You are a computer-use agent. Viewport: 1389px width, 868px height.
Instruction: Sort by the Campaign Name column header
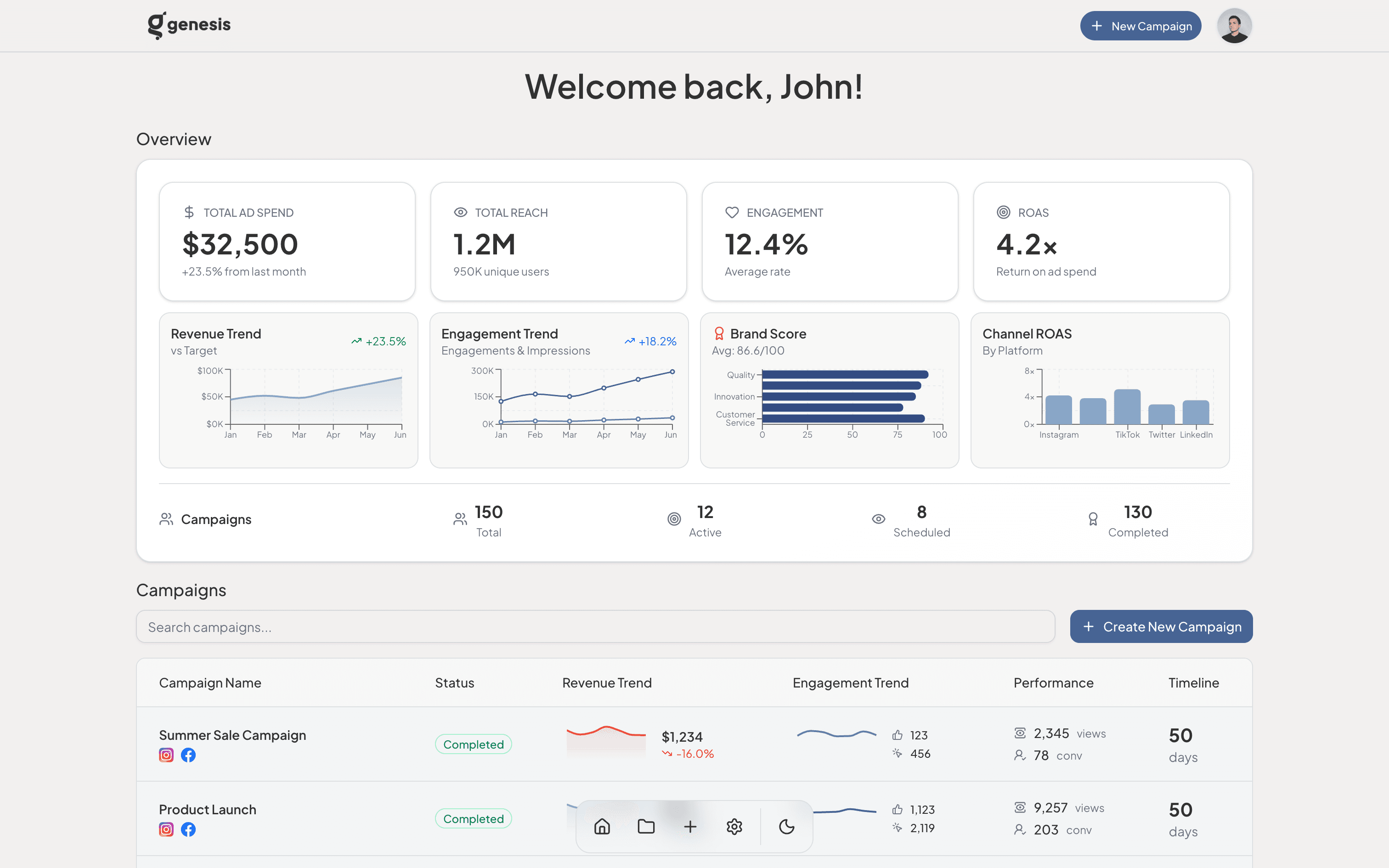click(210, 682)
